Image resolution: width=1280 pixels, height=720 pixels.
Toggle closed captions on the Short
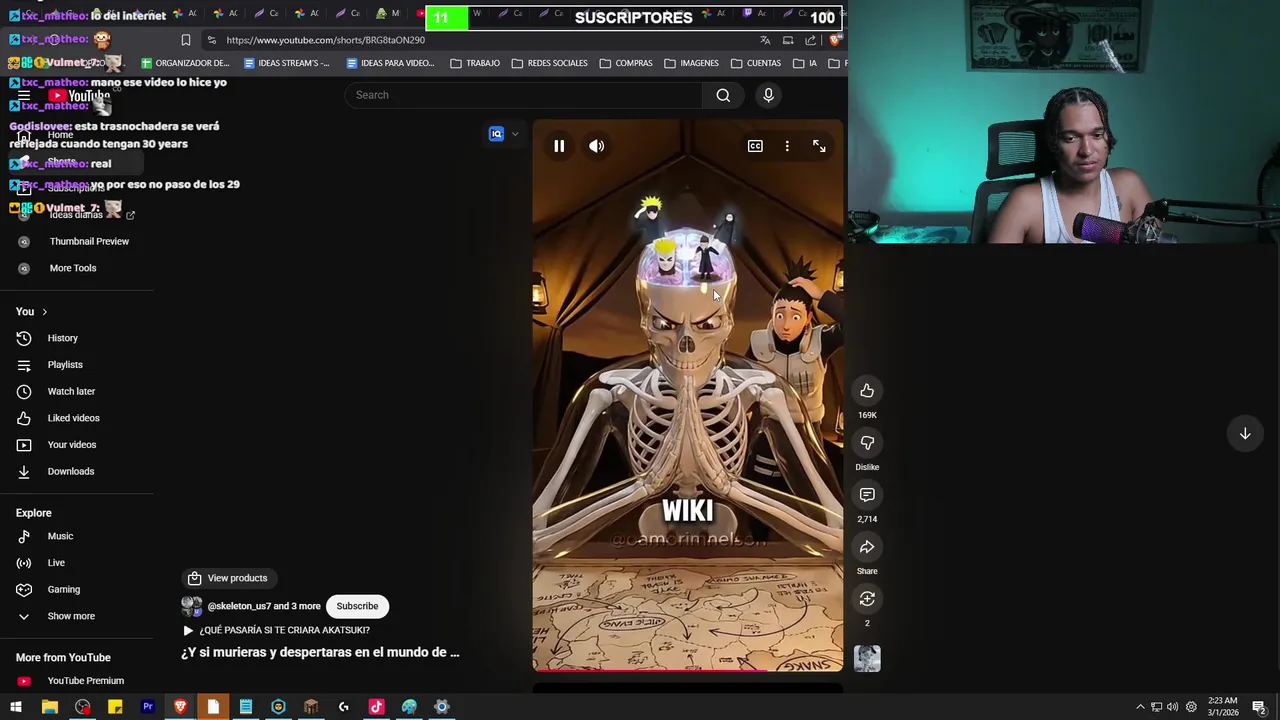point(755,146)
